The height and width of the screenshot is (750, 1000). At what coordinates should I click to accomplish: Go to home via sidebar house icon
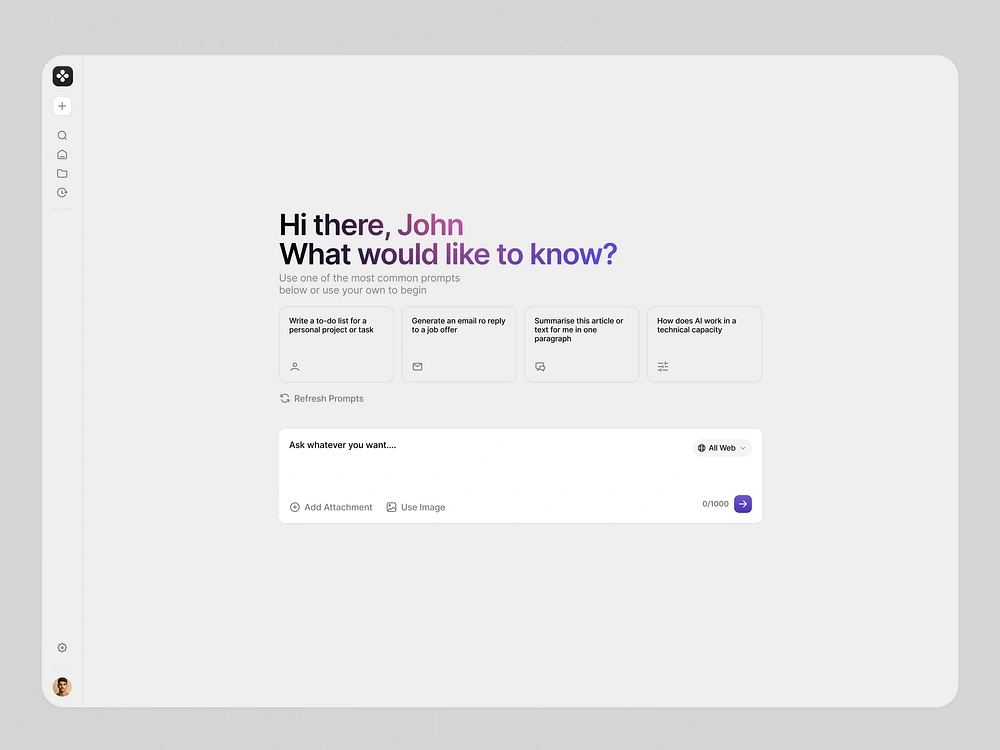point(62,154)
